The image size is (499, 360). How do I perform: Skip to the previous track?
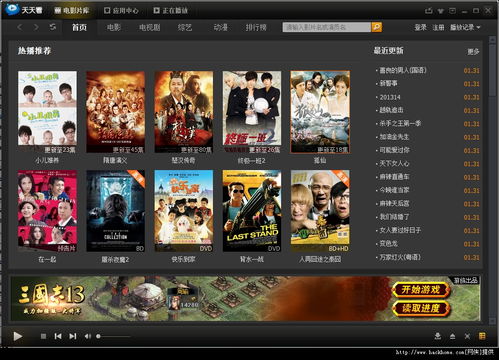click(58, 336)
